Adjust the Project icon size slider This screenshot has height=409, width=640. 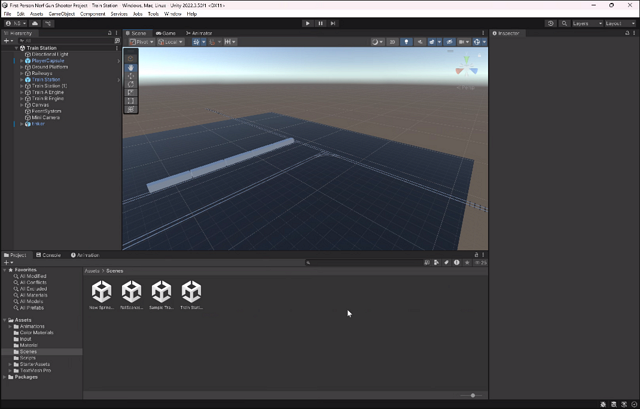pyautogui.click(x=472, y=395)
